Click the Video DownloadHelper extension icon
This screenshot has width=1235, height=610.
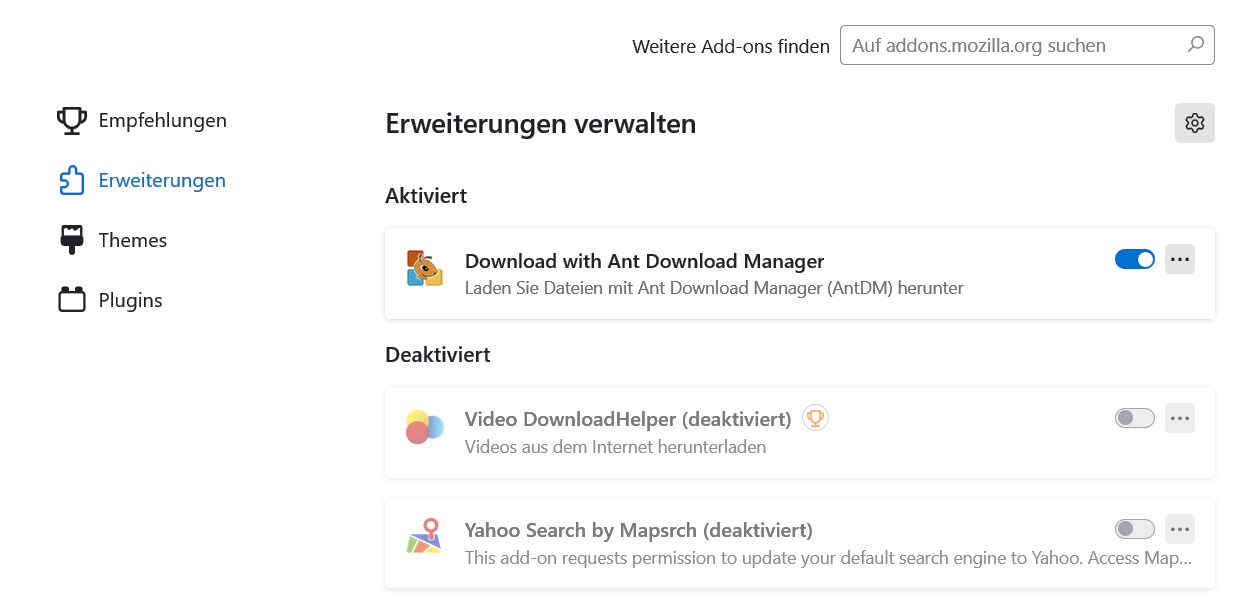click(x=424, y=427)
